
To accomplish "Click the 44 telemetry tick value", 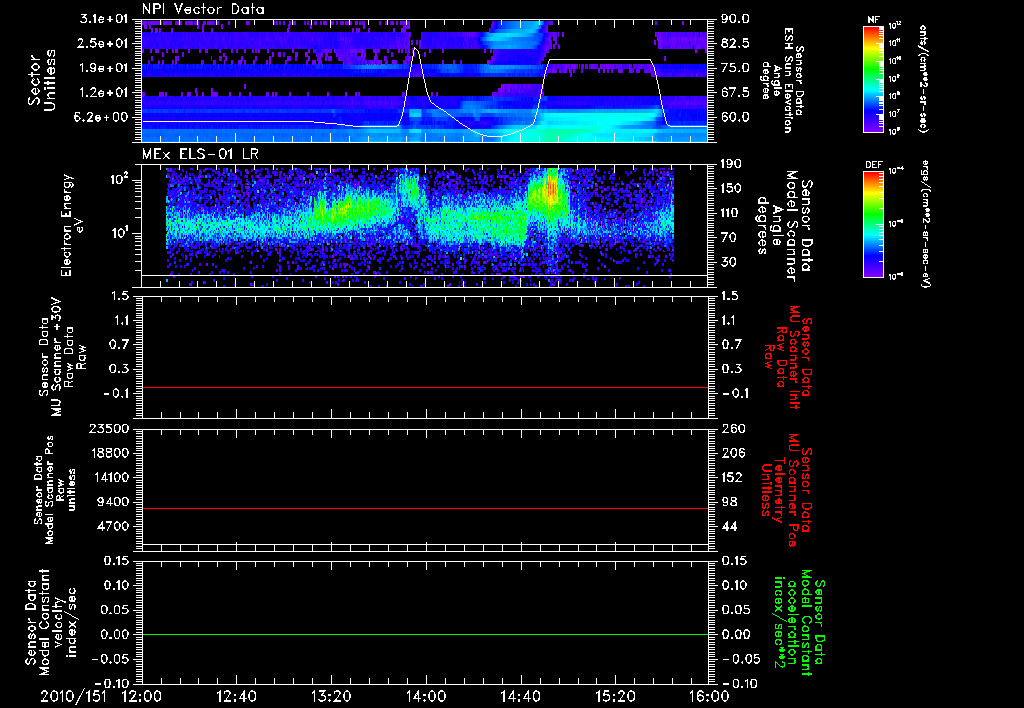I will (x=729, y=526).
